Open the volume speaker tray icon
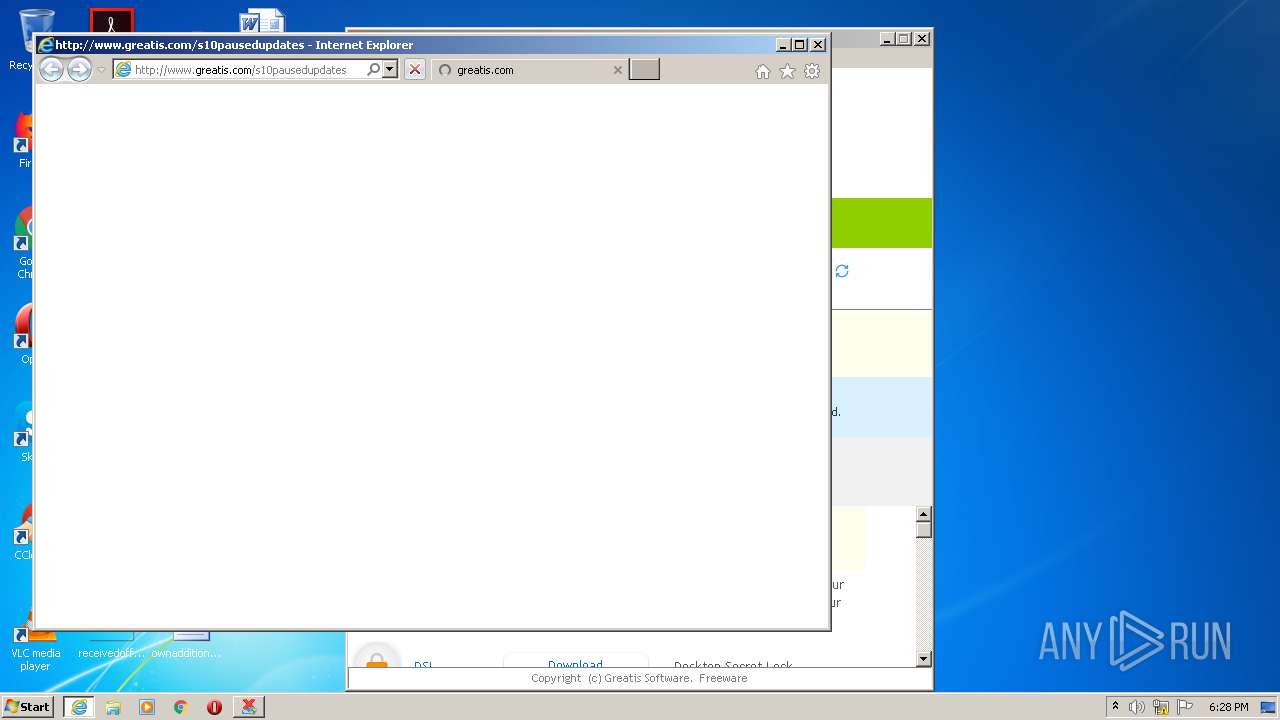 click(x=1137, y=707)
